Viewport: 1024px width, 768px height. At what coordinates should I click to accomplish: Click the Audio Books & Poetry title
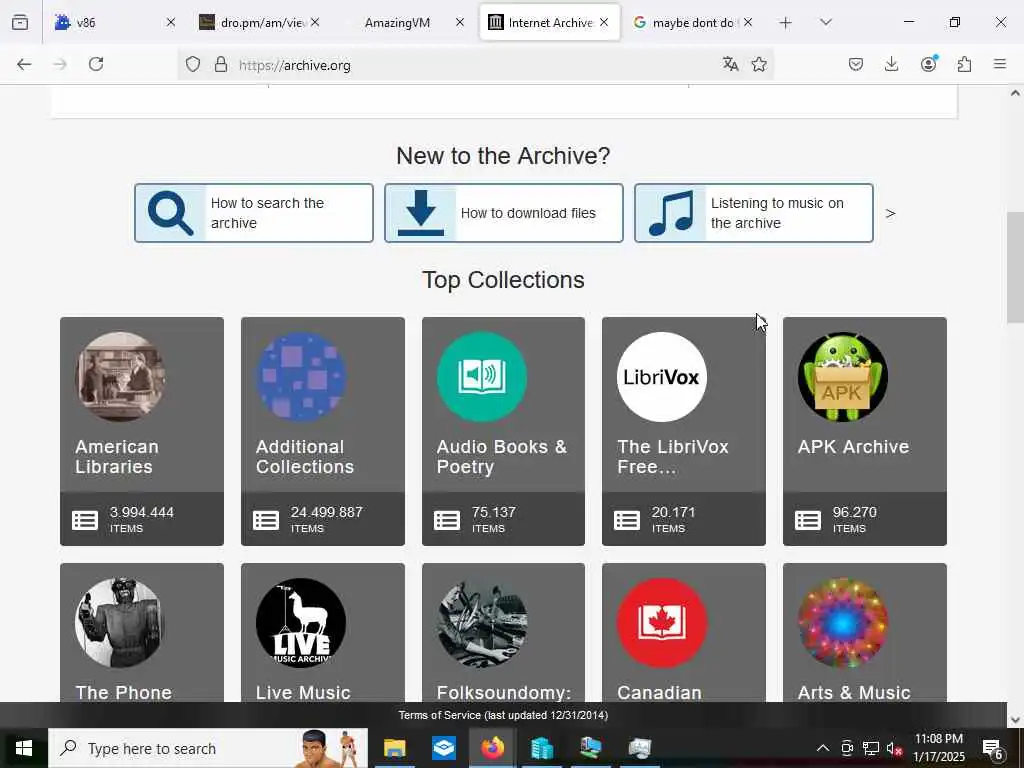point(502,456)
